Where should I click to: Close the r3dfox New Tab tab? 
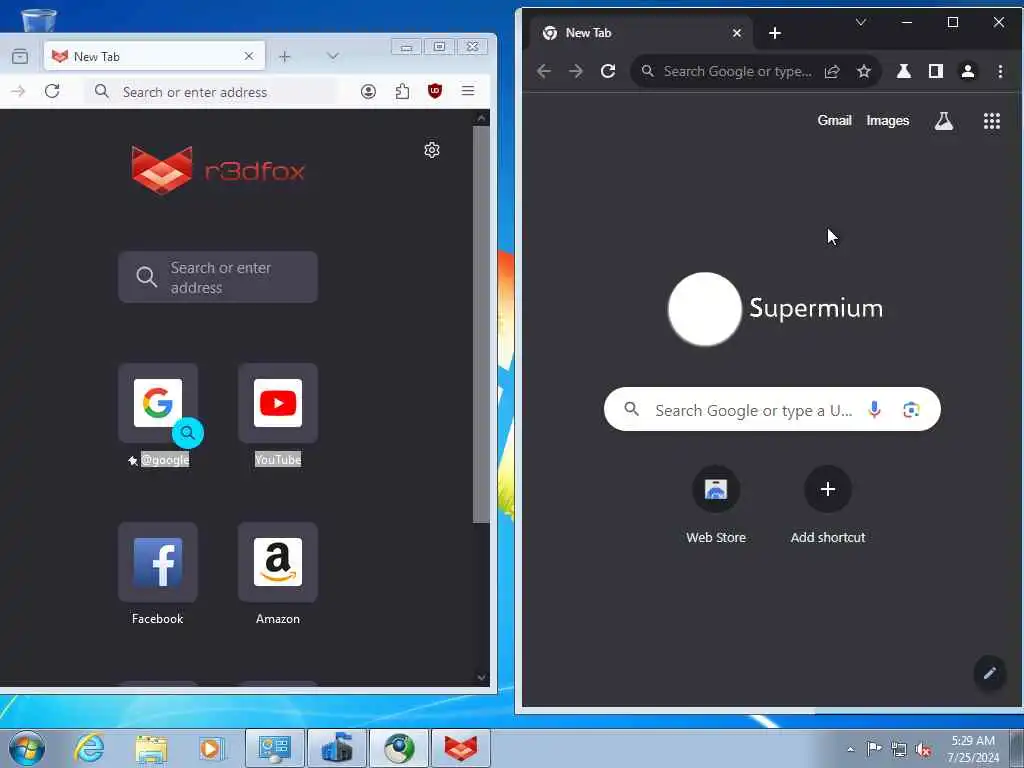(x=249, y=57)
